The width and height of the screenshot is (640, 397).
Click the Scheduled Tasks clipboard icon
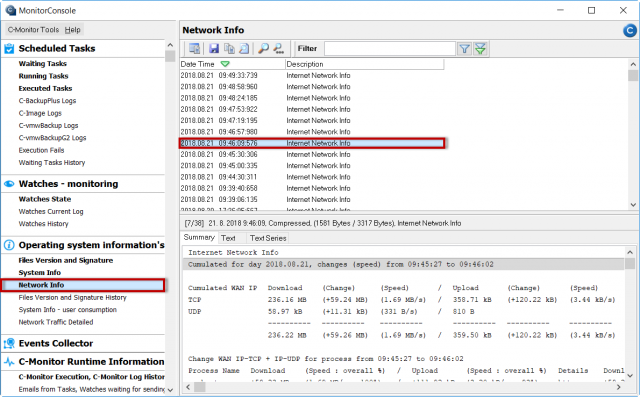pos(9,49)
